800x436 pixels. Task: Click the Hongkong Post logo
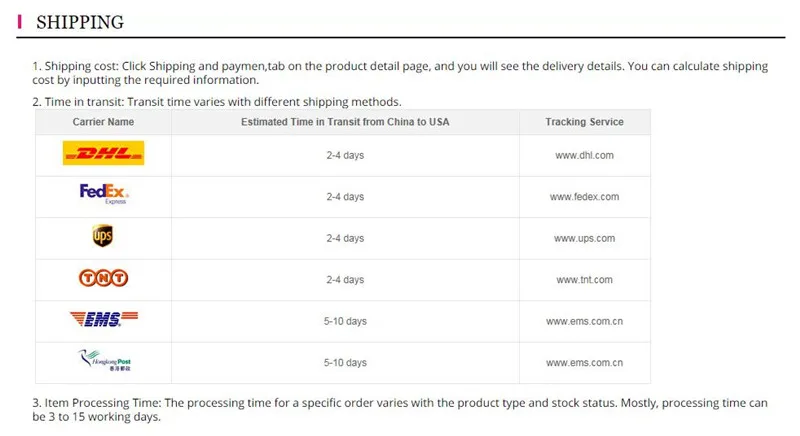[105, 360]
